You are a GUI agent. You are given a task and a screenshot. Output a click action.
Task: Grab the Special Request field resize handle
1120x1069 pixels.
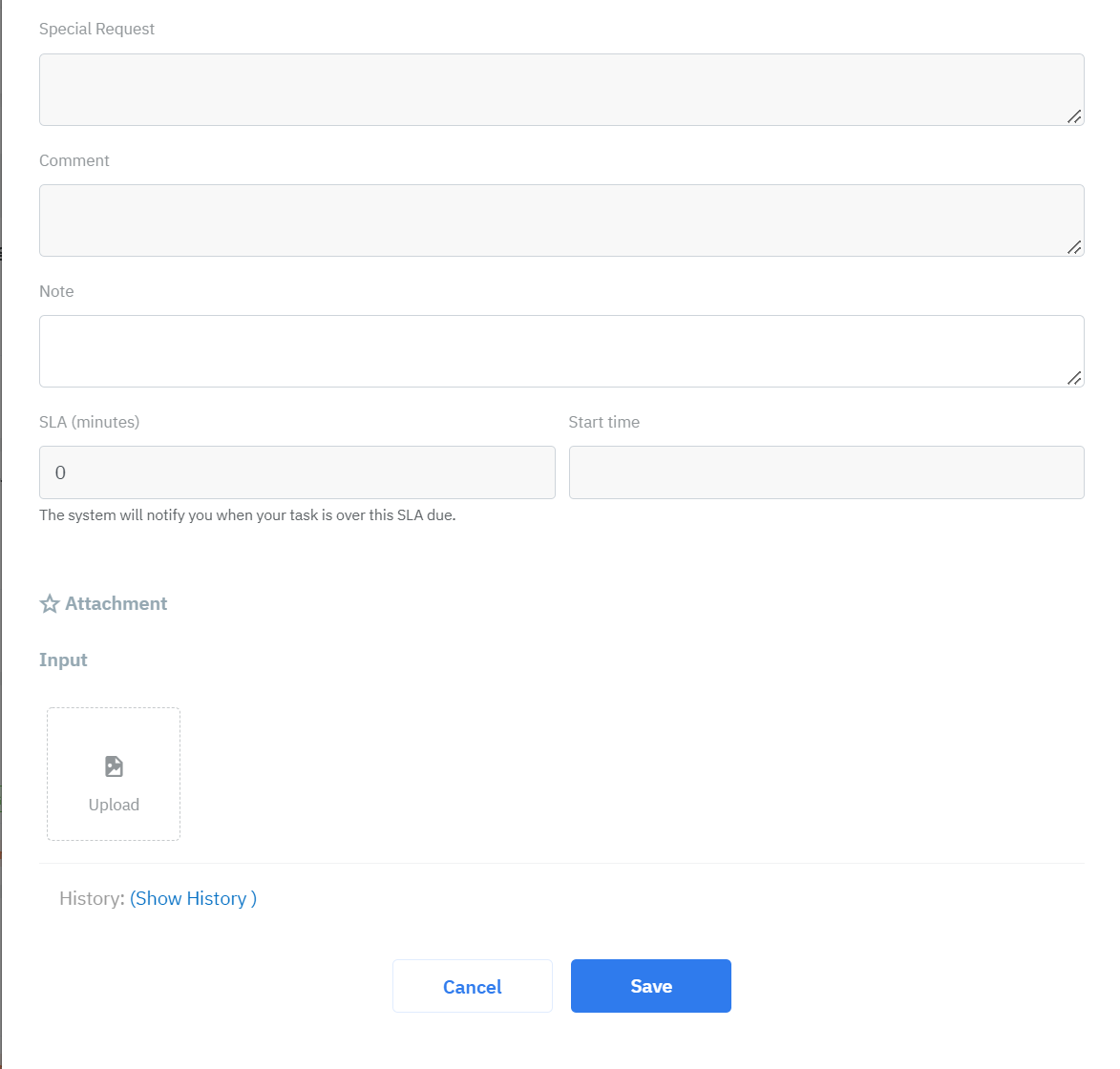pos(1074,116)
